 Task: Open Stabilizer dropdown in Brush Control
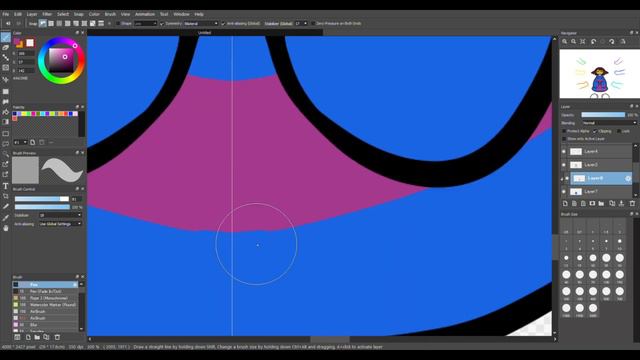[x=60, y=215]
